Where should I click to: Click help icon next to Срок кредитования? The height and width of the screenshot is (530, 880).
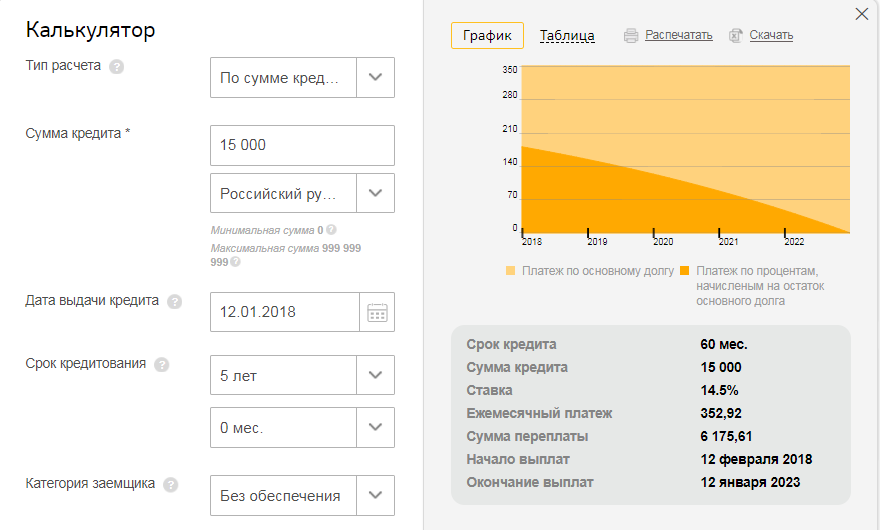click(x=162, y=365)
